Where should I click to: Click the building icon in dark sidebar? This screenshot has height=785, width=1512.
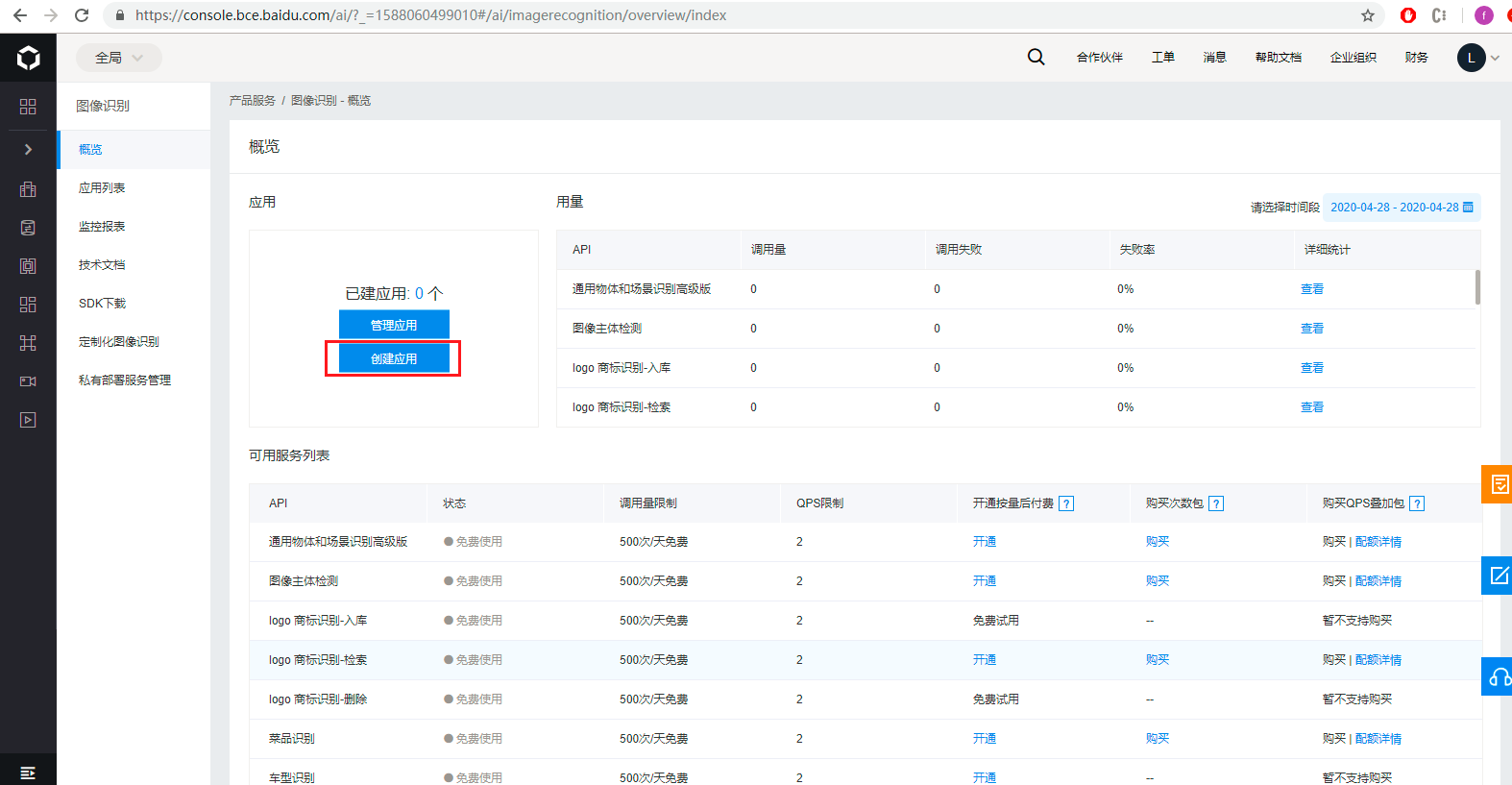pos(28,189)
